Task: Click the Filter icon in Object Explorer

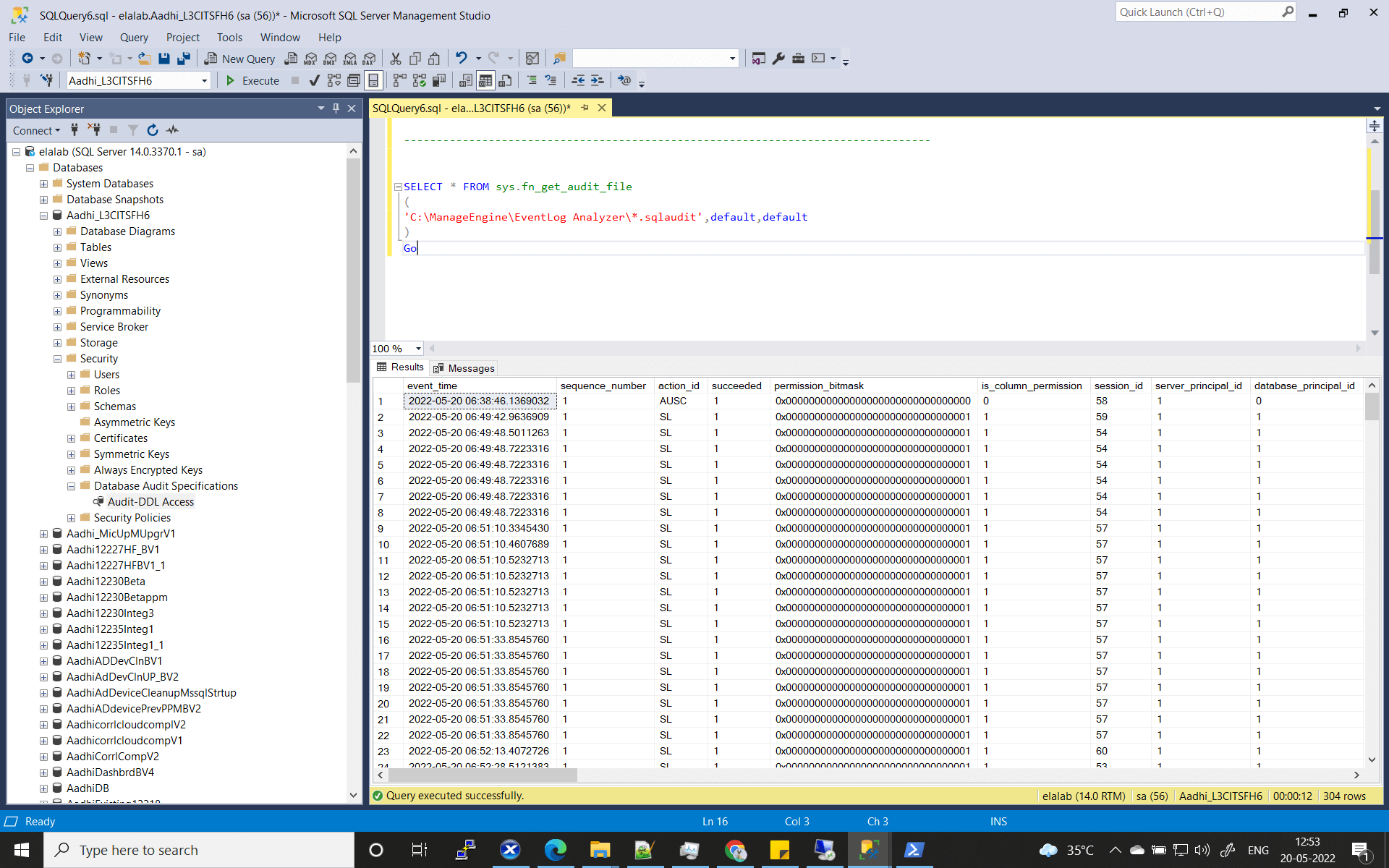Action: (133, 130)
